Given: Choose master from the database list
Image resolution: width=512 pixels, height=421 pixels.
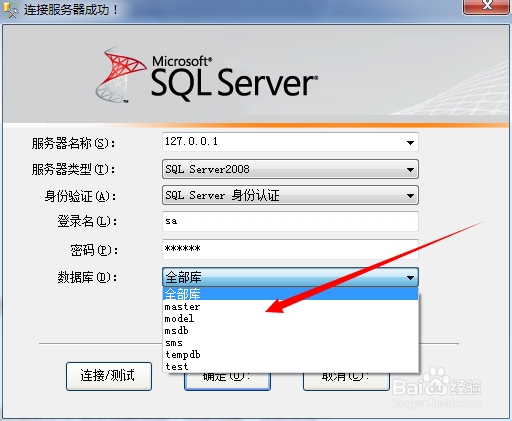Looking at the screenshot, I should coord(291,306).
